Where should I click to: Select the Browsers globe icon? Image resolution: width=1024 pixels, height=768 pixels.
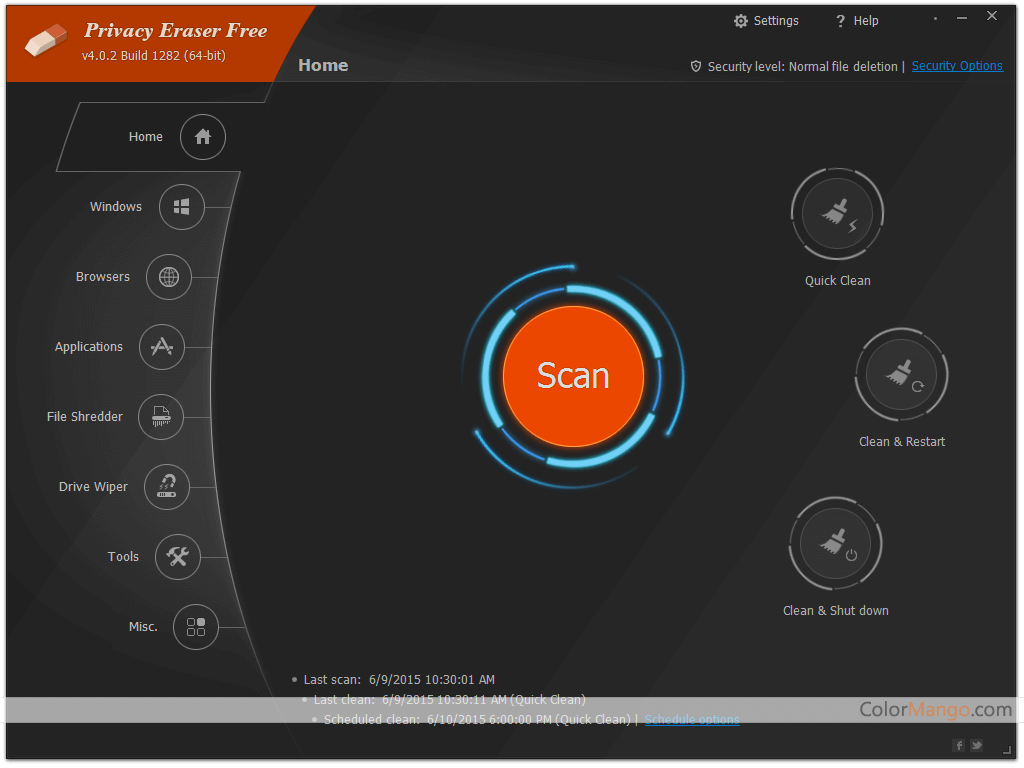(168, 277)
